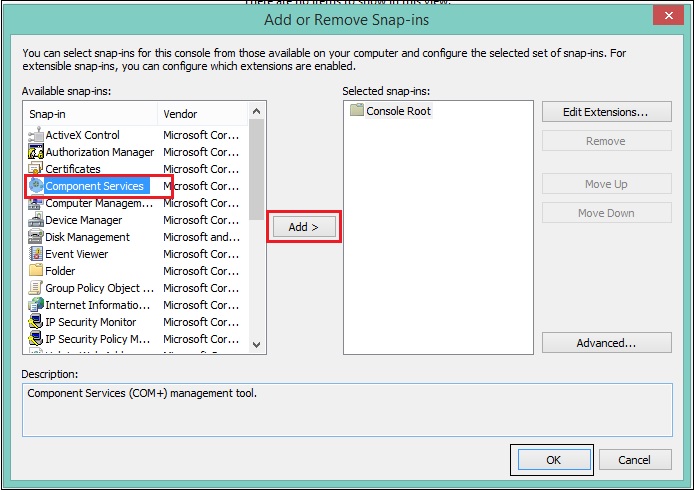Select Console Root in selected snap-ins
Viewport: 695px width, 490px height.
pos(398,111)
